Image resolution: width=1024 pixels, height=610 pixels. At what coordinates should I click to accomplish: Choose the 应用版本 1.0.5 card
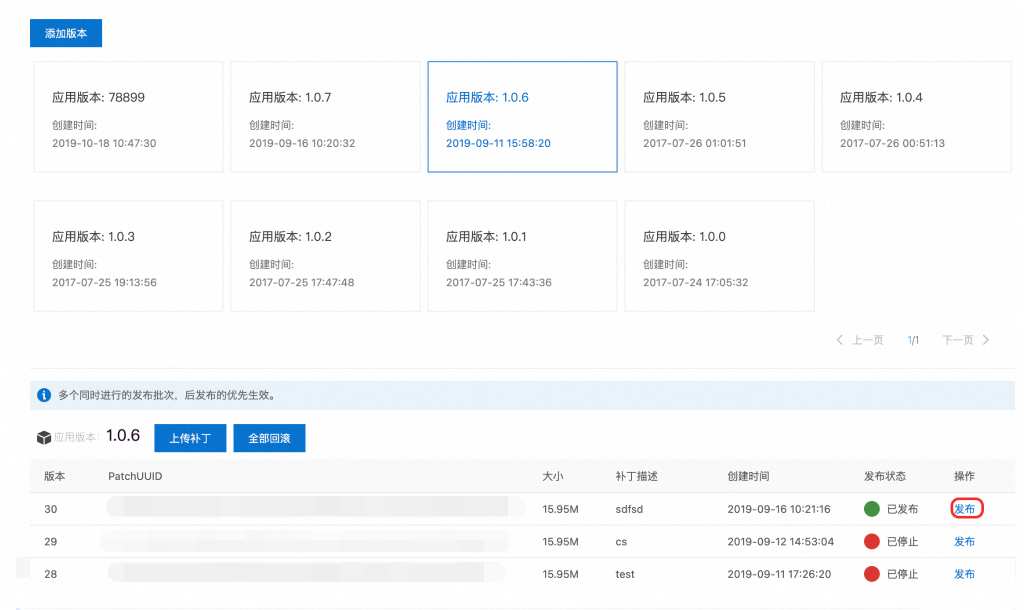(720, 117)
